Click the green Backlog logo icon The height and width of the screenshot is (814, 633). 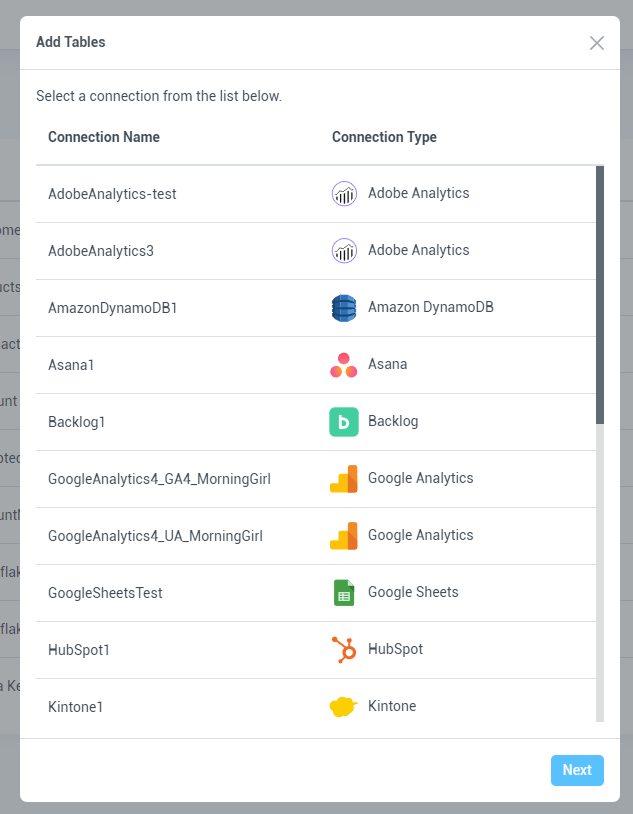(x=344, y=422)
